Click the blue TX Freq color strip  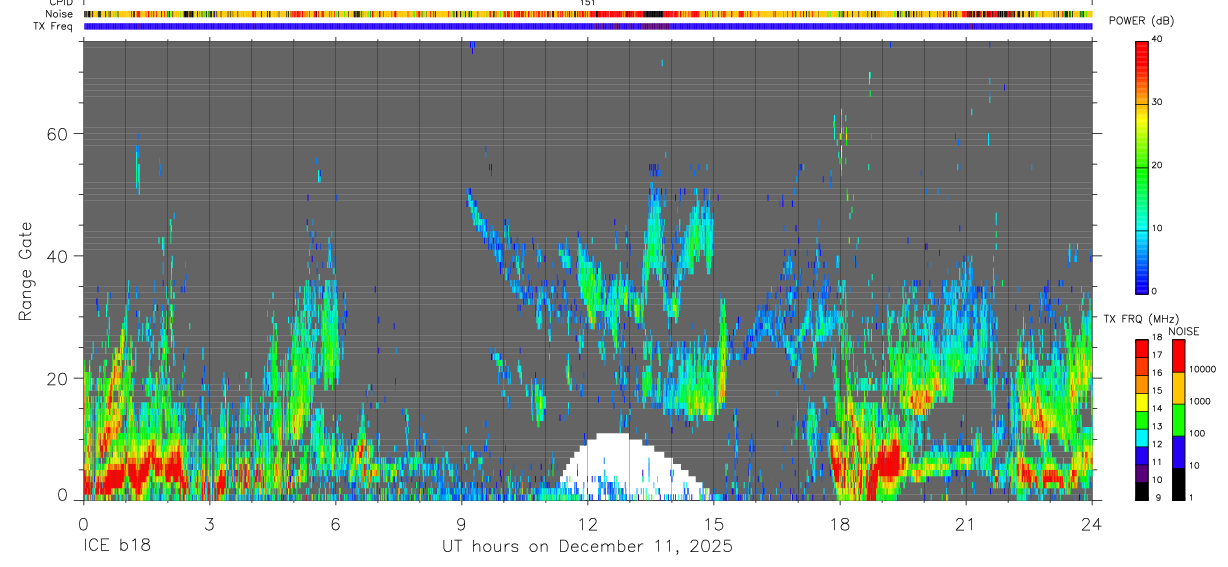pos(587,26)
